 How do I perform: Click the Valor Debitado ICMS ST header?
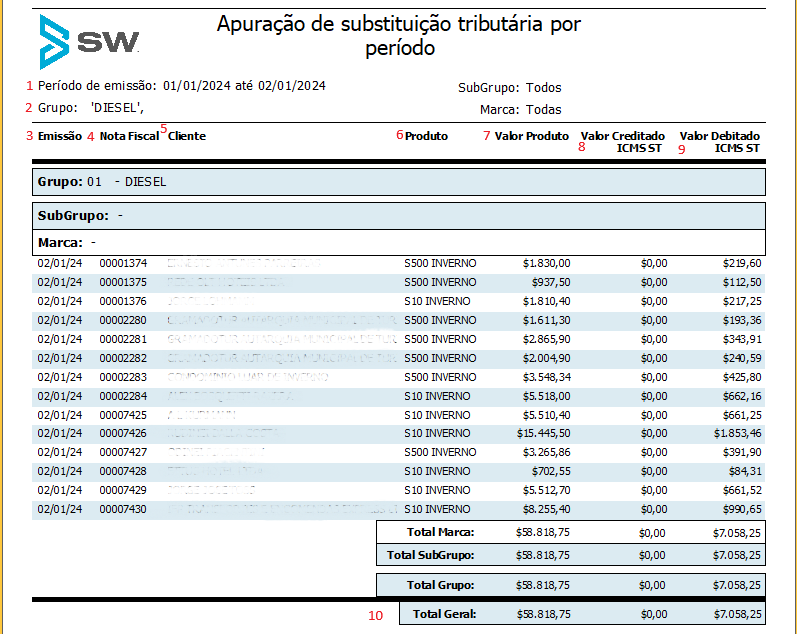[x=720, y=142]
